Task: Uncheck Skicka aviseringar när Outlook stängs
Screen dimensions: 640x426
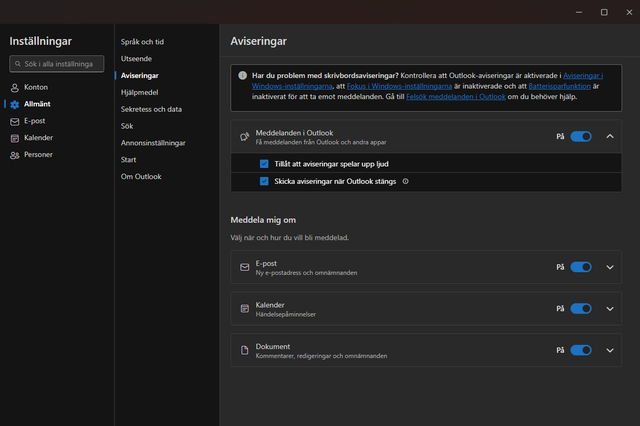Action: (264, 181)
